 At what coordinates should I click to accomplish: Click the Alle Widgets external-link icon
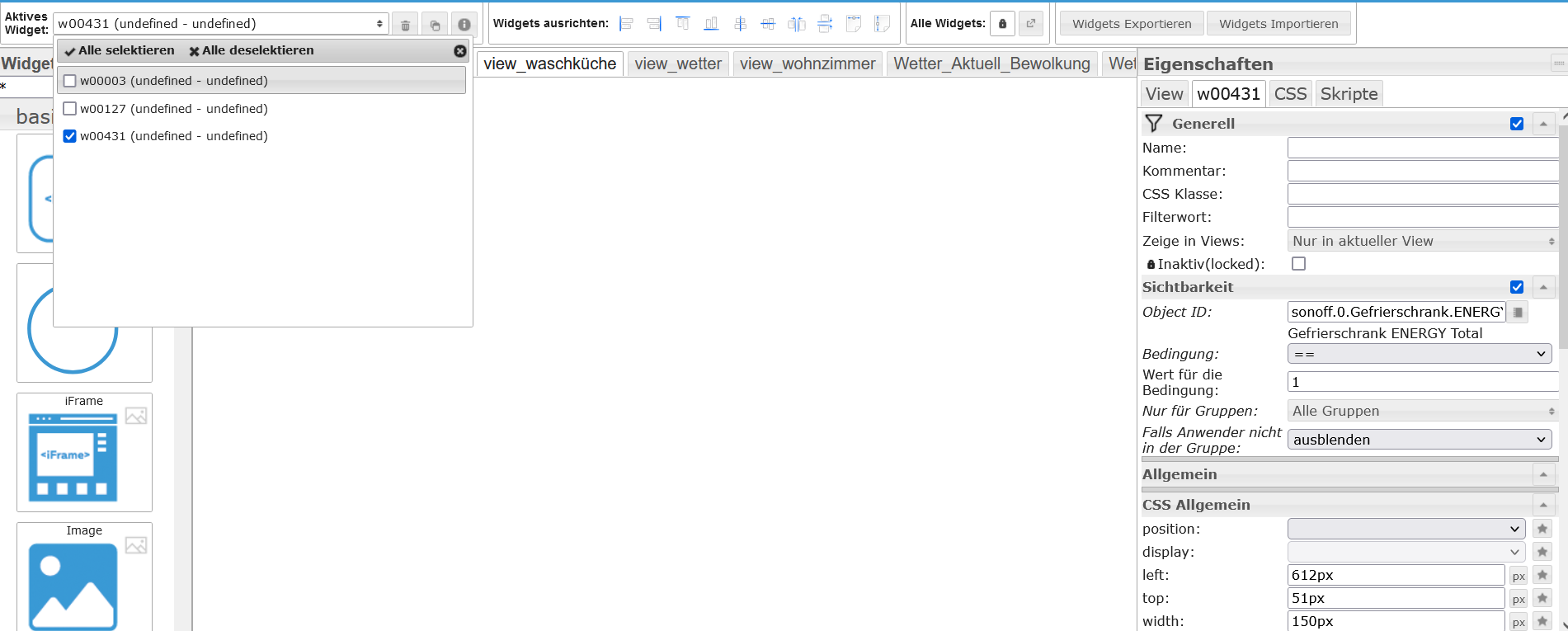[1031, 24]
